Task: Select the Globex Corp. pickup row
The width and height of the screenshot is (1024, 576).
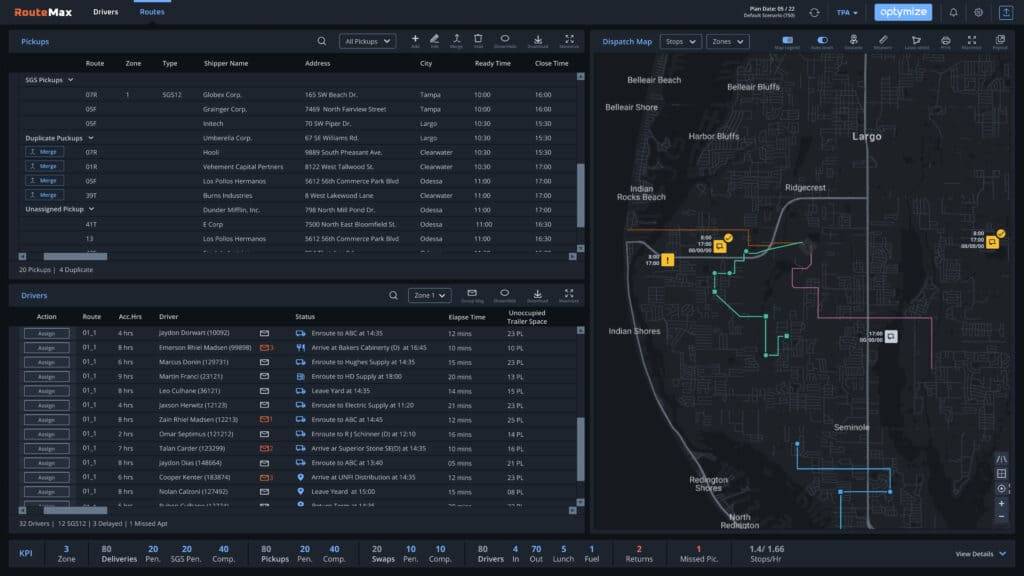Action: pos(297,95)
